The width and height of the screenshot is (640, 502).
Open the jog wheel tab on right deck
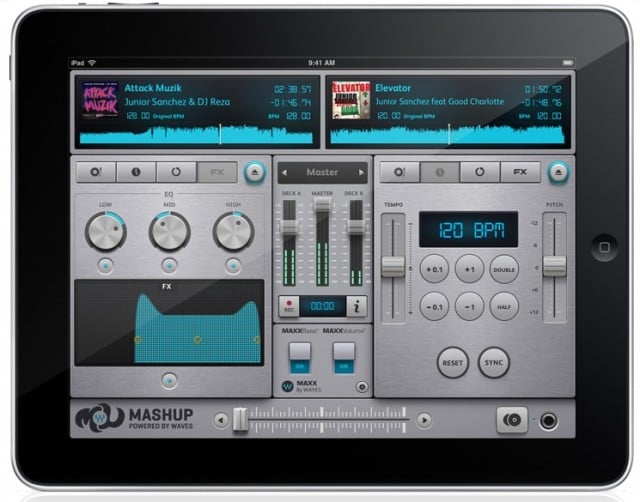point(400,172)
